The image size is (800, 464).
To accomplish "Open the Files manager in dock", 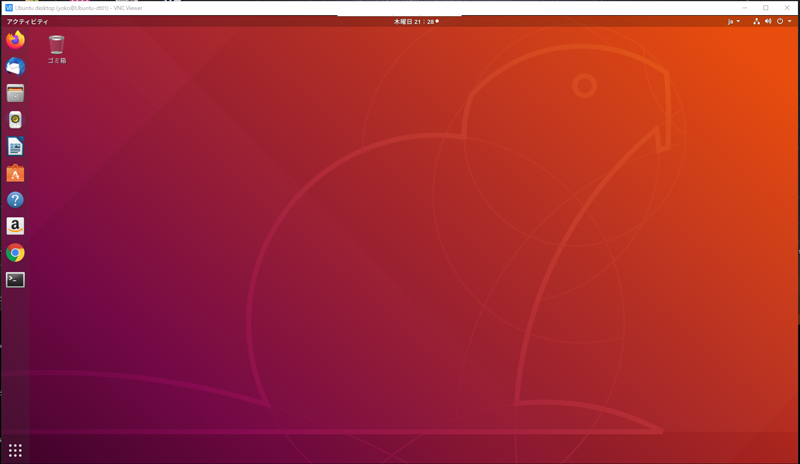I will (x=15, y=93).
